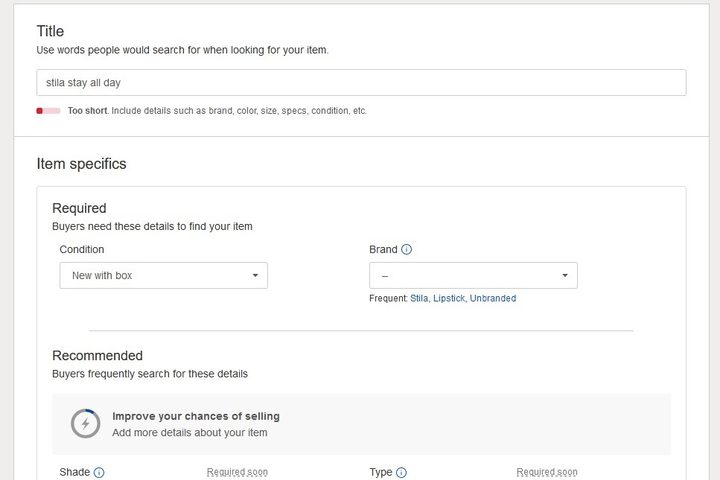Viewport: 720px width, 480px height.
Task: Click Improve your chances of selling text
Action: point(196,416)
